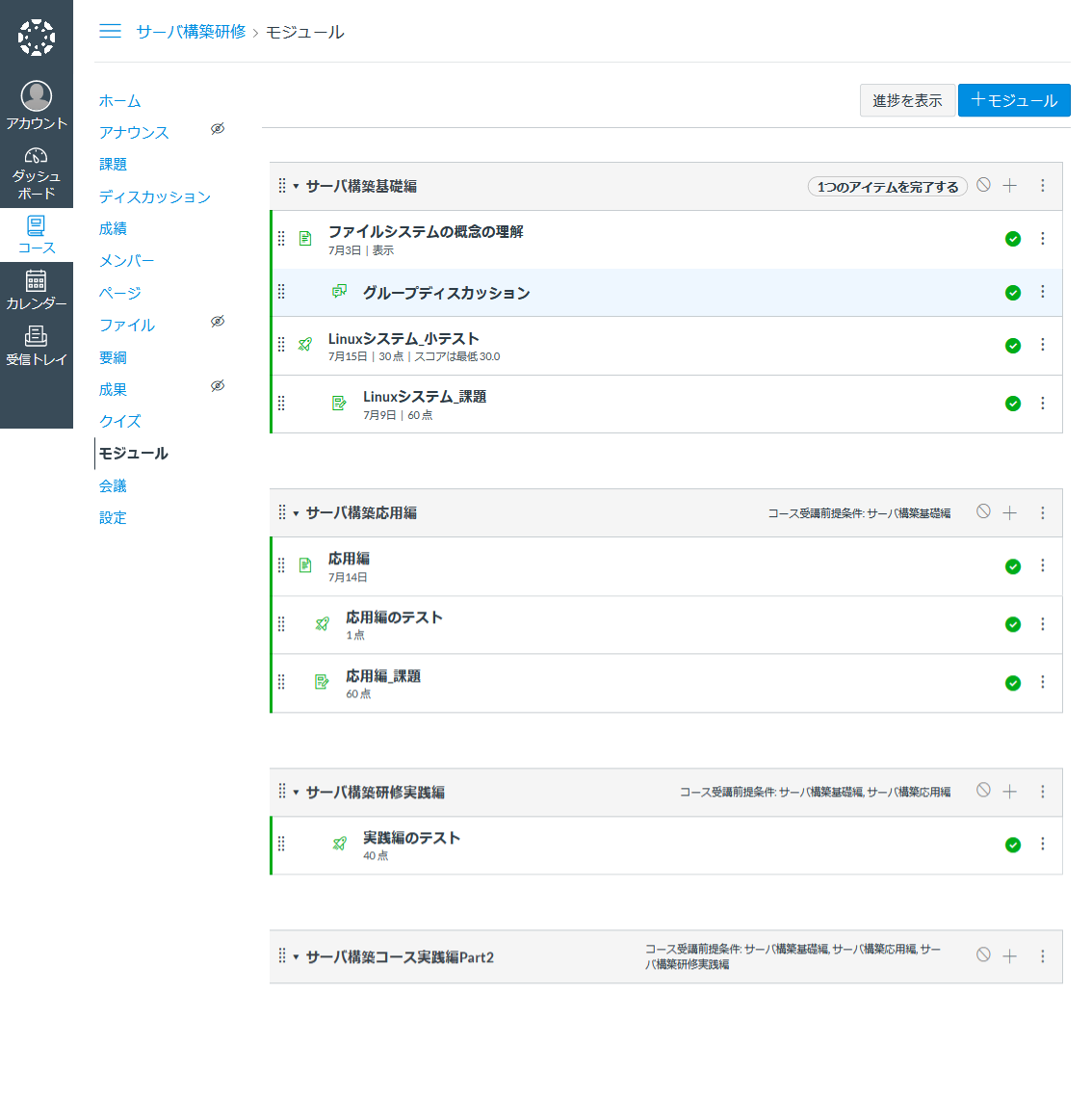
Task: Grab the drag handle of グループディスカッション row
Action: (281, 292)
